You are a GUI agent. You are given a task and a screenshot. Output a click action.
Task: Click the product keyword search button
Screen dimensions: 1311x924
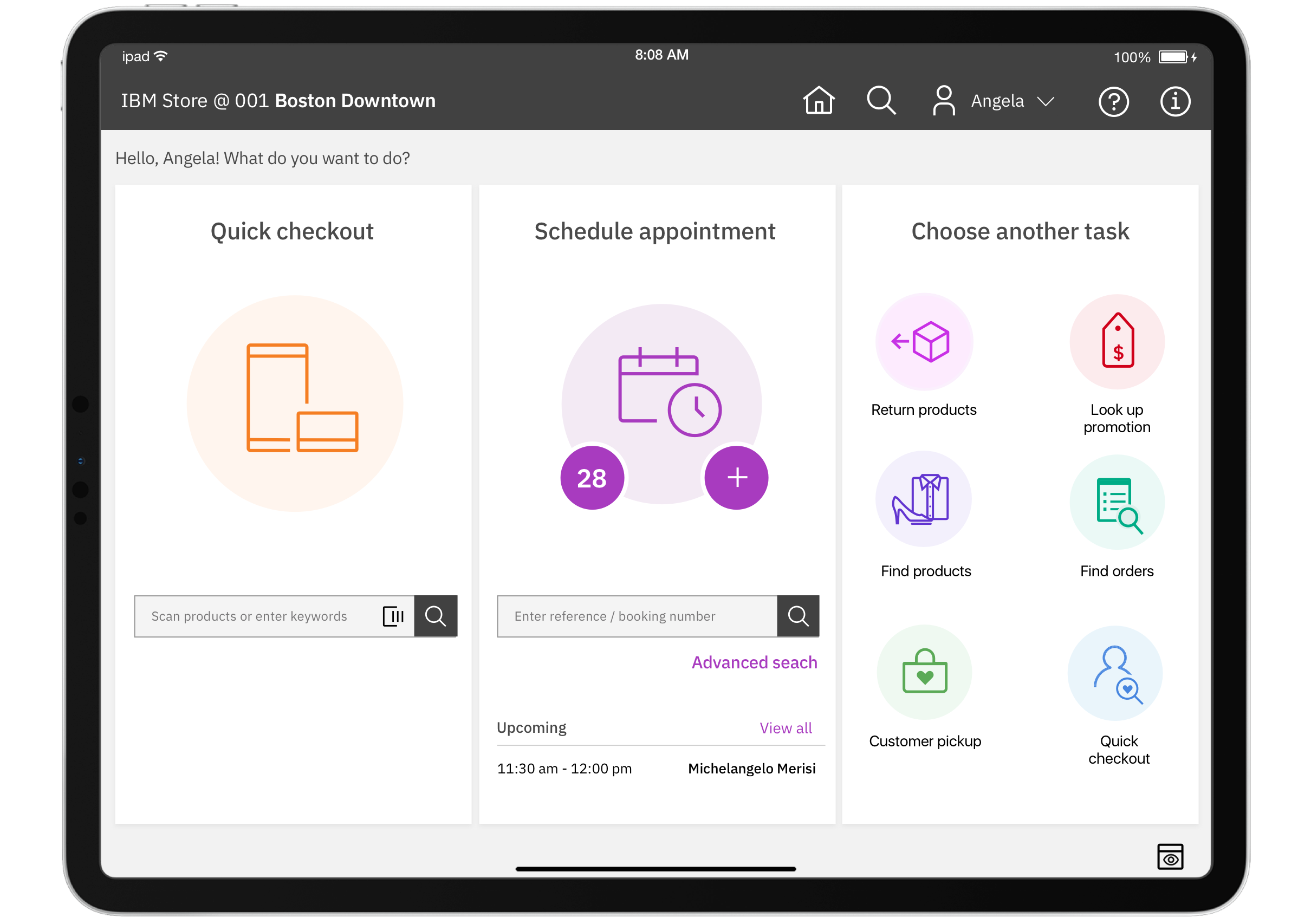click(435, 616)
